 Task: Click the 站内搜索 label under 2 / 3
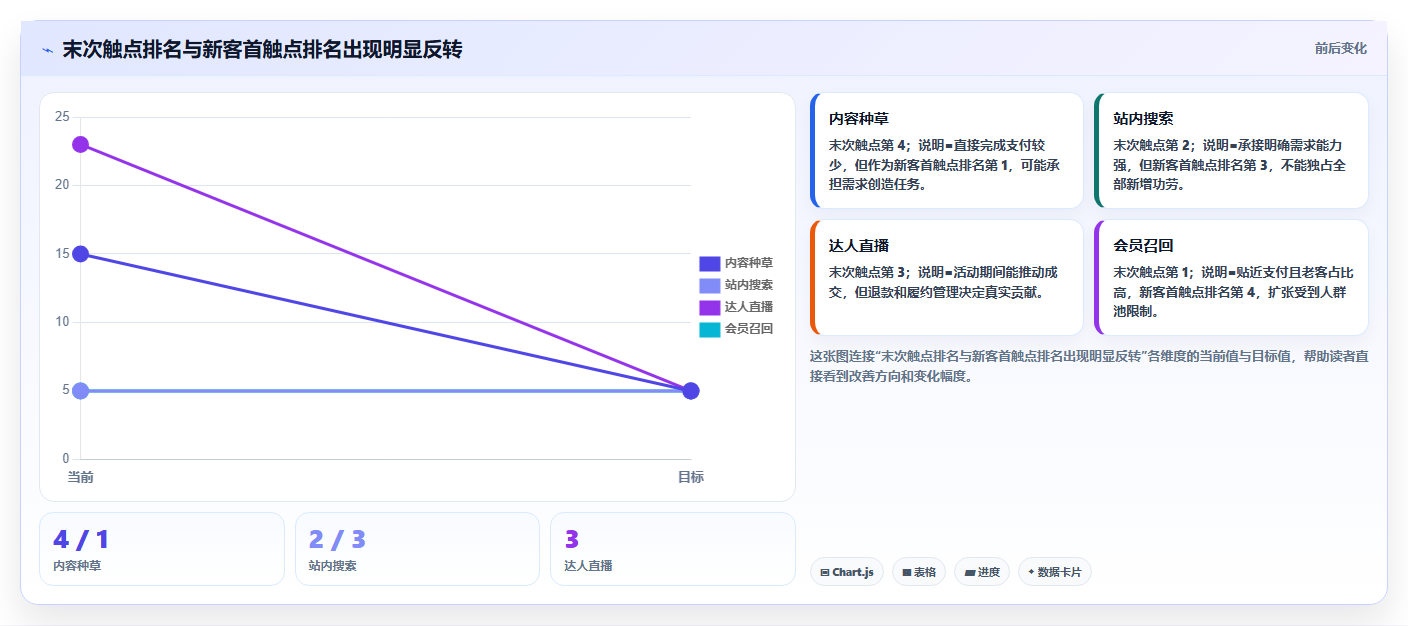pos(333,566)
